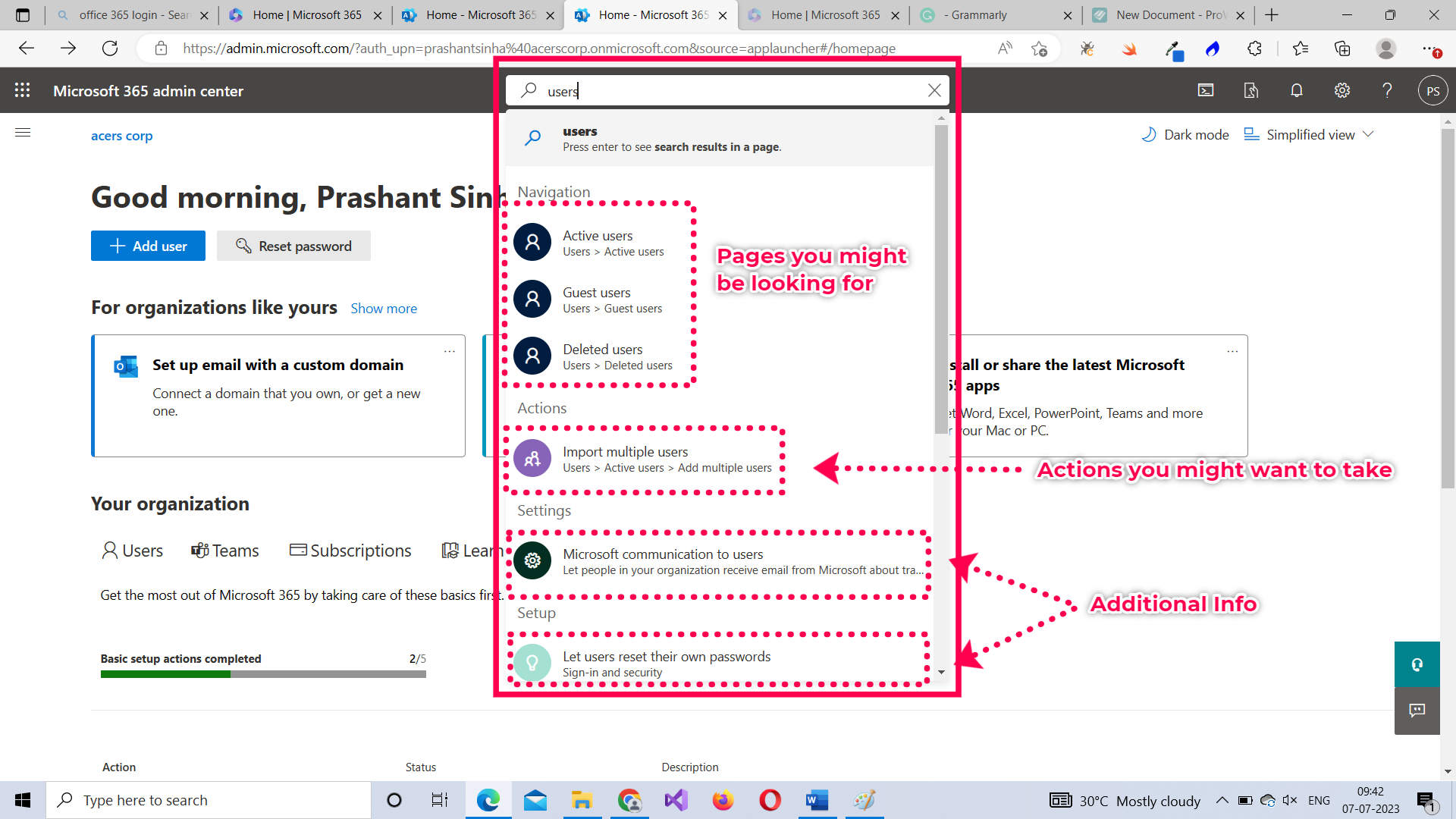
Task: Expand the left navigation hamburger menu
Action: click(23, 133)
